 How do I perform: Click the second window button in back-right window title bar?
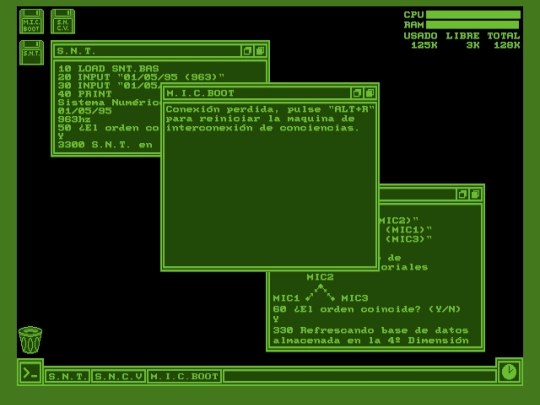click(475, 194)
